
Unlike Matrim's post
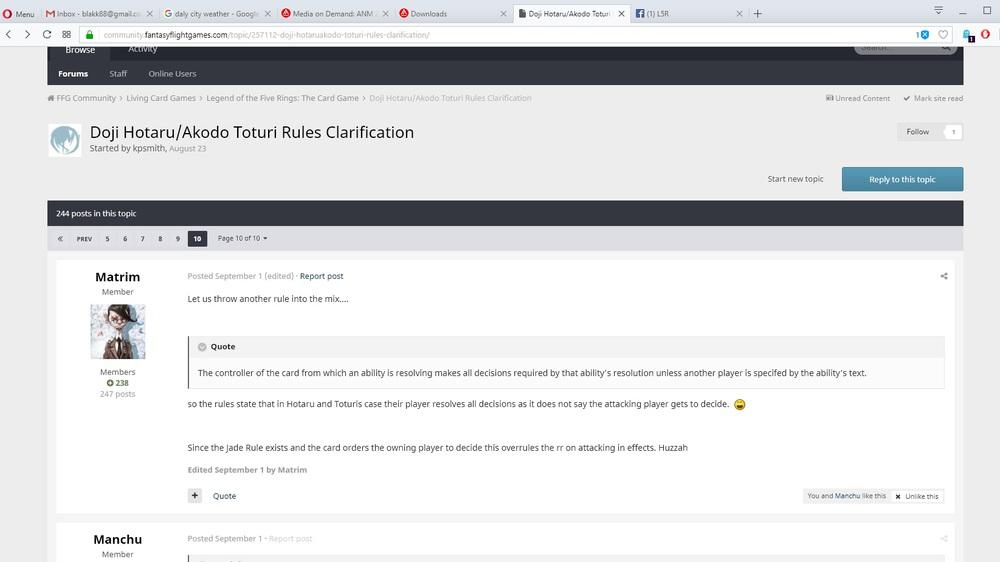pyautogui.click(x=917, y=496)
